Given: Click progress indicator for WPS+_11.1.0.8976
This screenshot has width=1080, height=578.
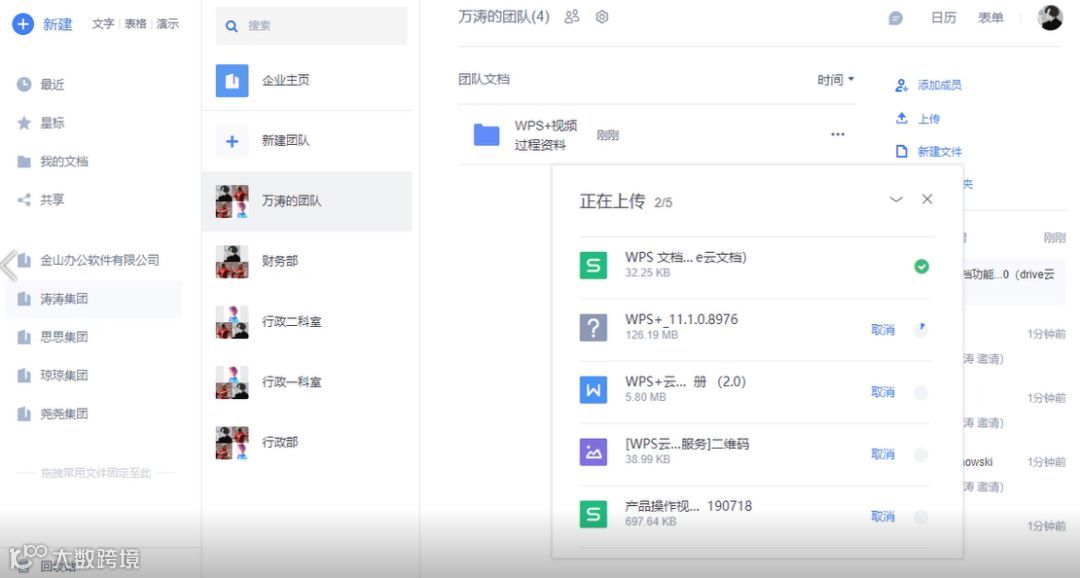Looking at the screenshot, I should point(921,329).
